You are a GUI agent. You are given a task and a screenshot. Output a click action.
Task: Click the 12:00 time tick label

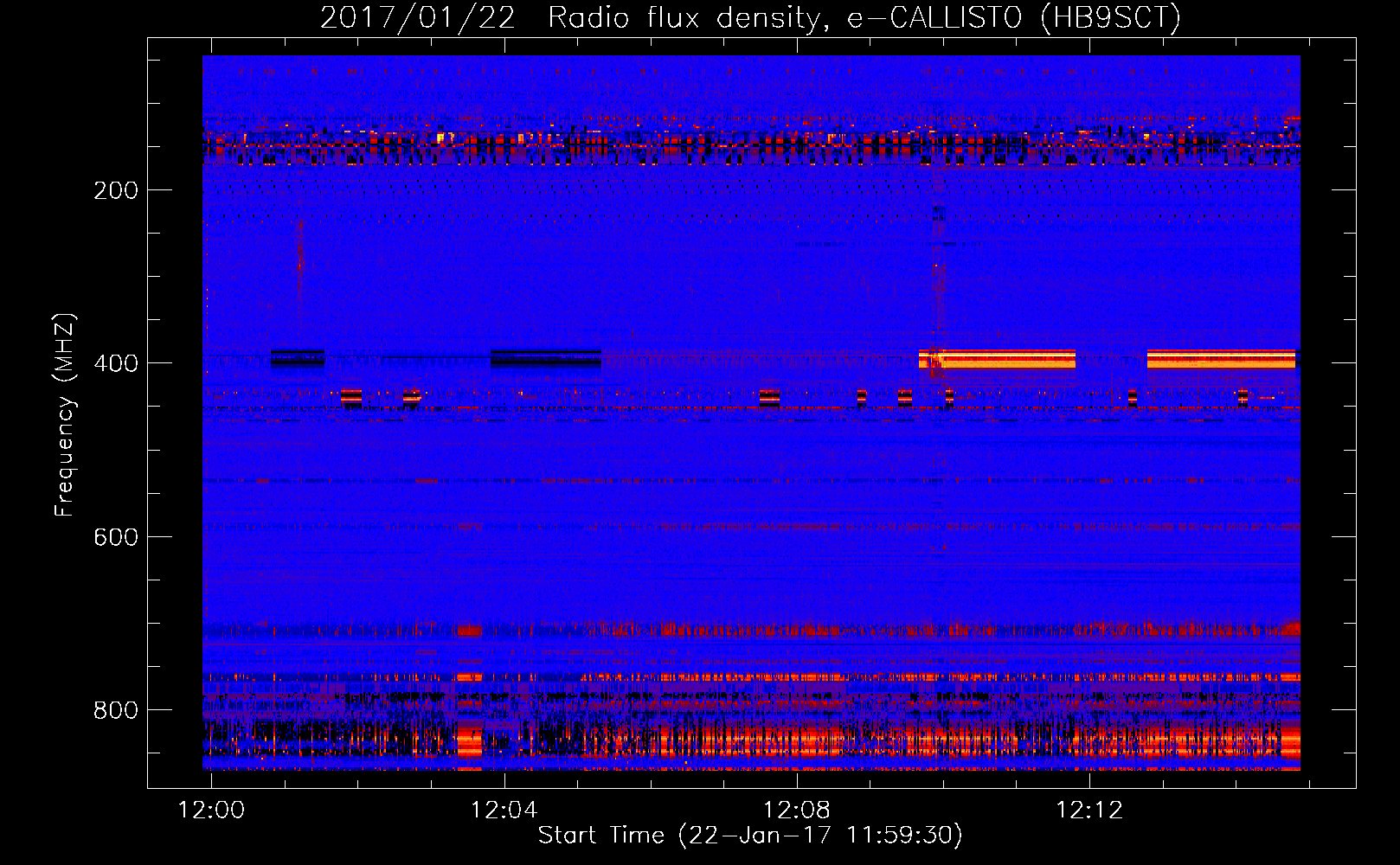pyautogui.click(x=211, y=811)
